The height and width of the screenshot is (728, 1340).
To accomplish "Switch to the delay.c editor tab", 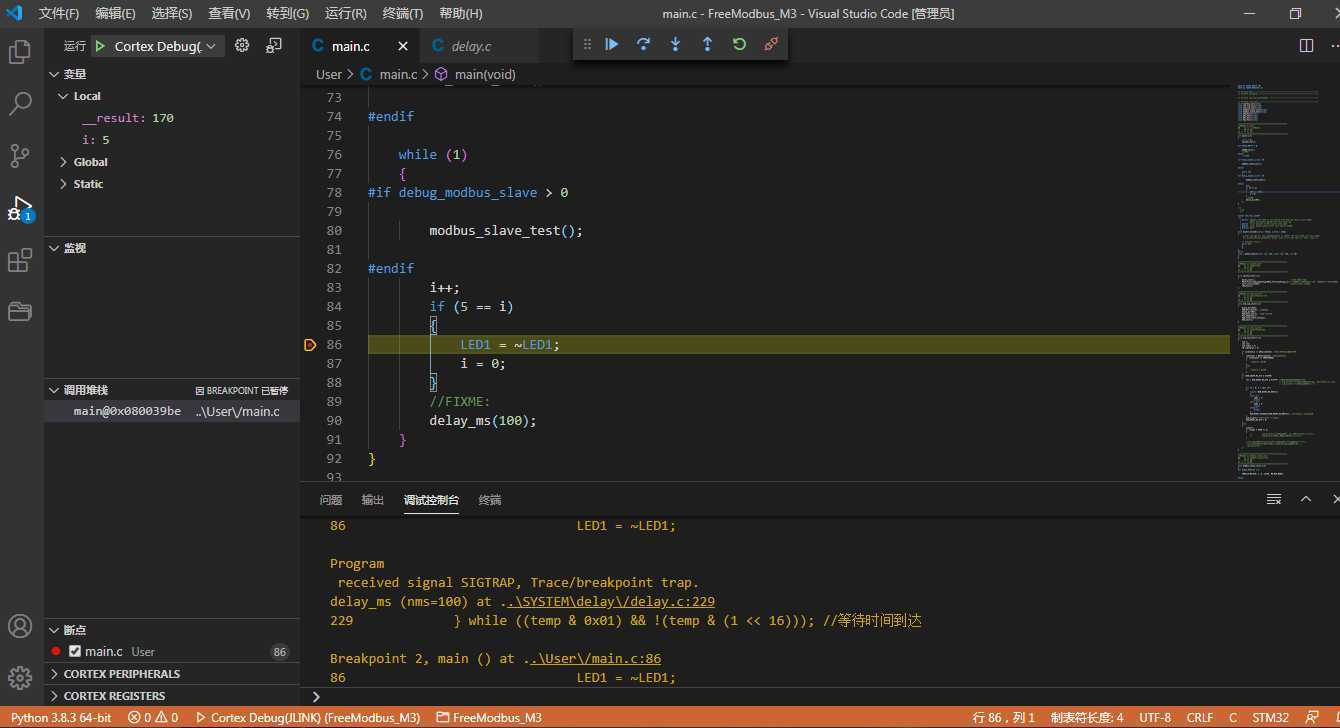I will [x=469, y=46].
